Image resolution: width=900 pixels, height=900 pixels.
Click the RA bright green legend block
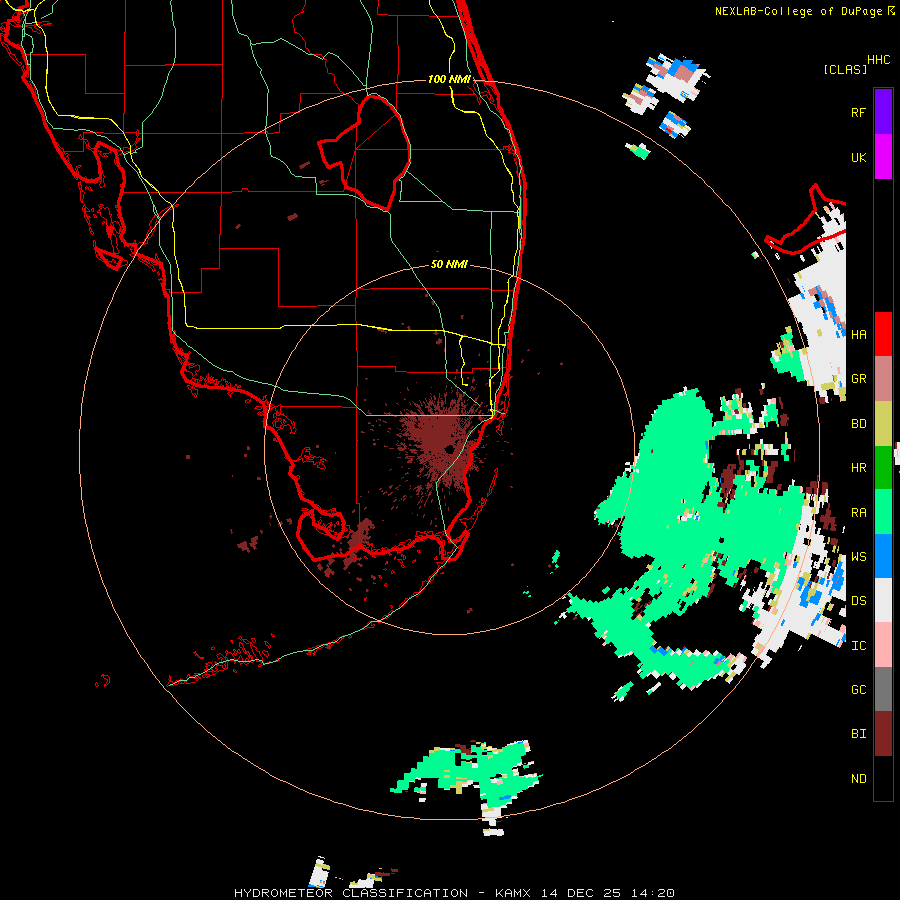[x=883, y=512]
